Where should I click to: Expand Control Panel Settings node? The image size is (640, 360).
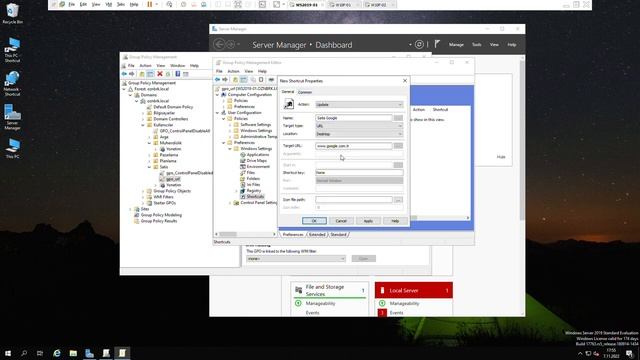230,202
